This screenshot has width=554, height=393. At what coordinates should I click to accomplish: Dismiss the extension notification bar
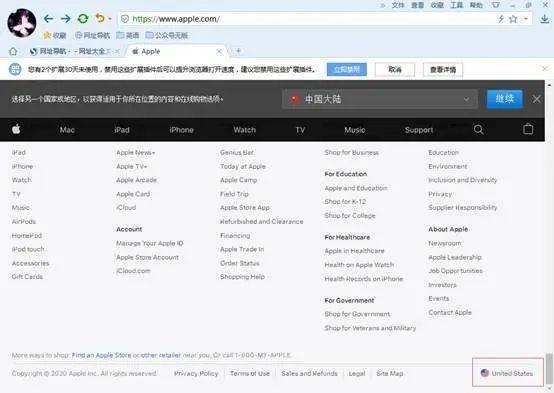tap(545, 69)
